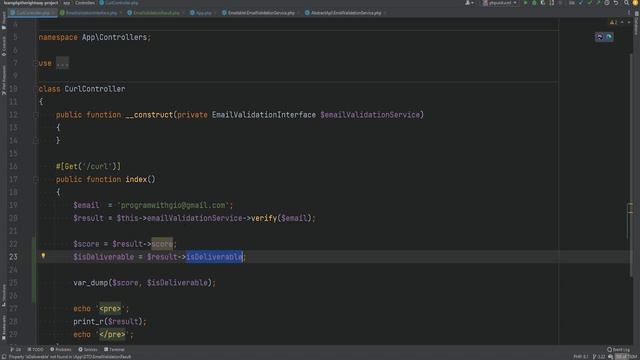Click the Run button in the toolbar
Image resolution: width=640 pixels, height=360 pixels.
[525, 3]
